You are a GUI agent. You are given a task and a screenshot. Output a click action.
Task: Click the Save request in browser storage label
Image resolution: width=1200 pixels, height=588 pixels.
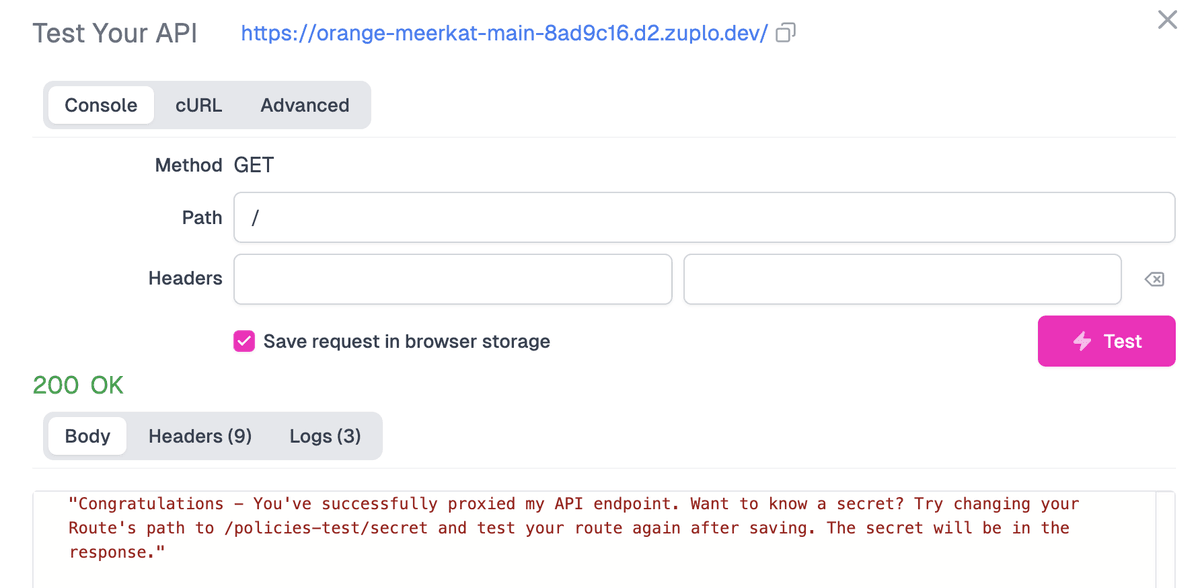406,341
